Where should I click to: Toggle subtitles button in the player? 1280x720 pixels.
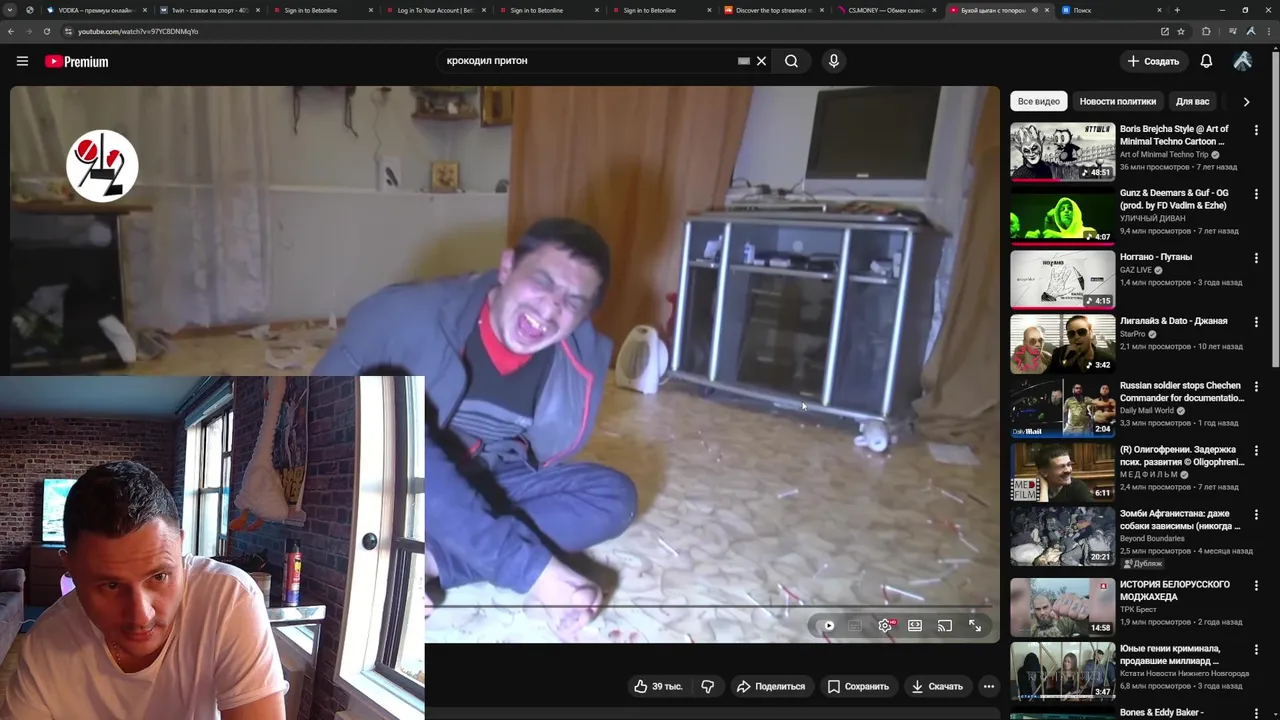point(855,626)
